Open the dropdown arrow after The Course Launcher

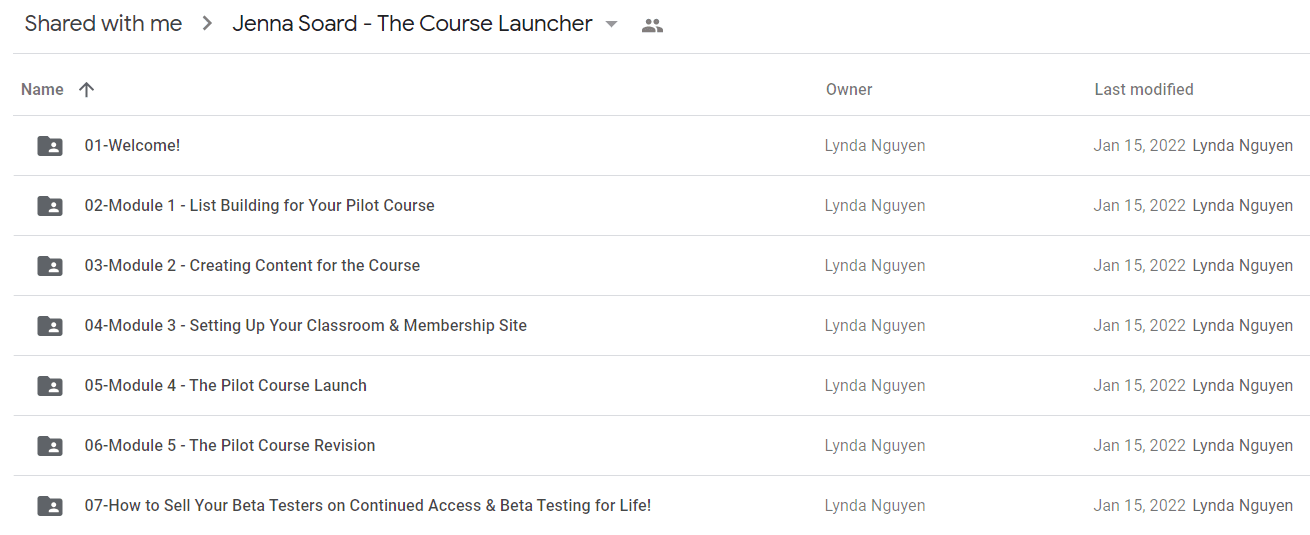tap(612, 25)
